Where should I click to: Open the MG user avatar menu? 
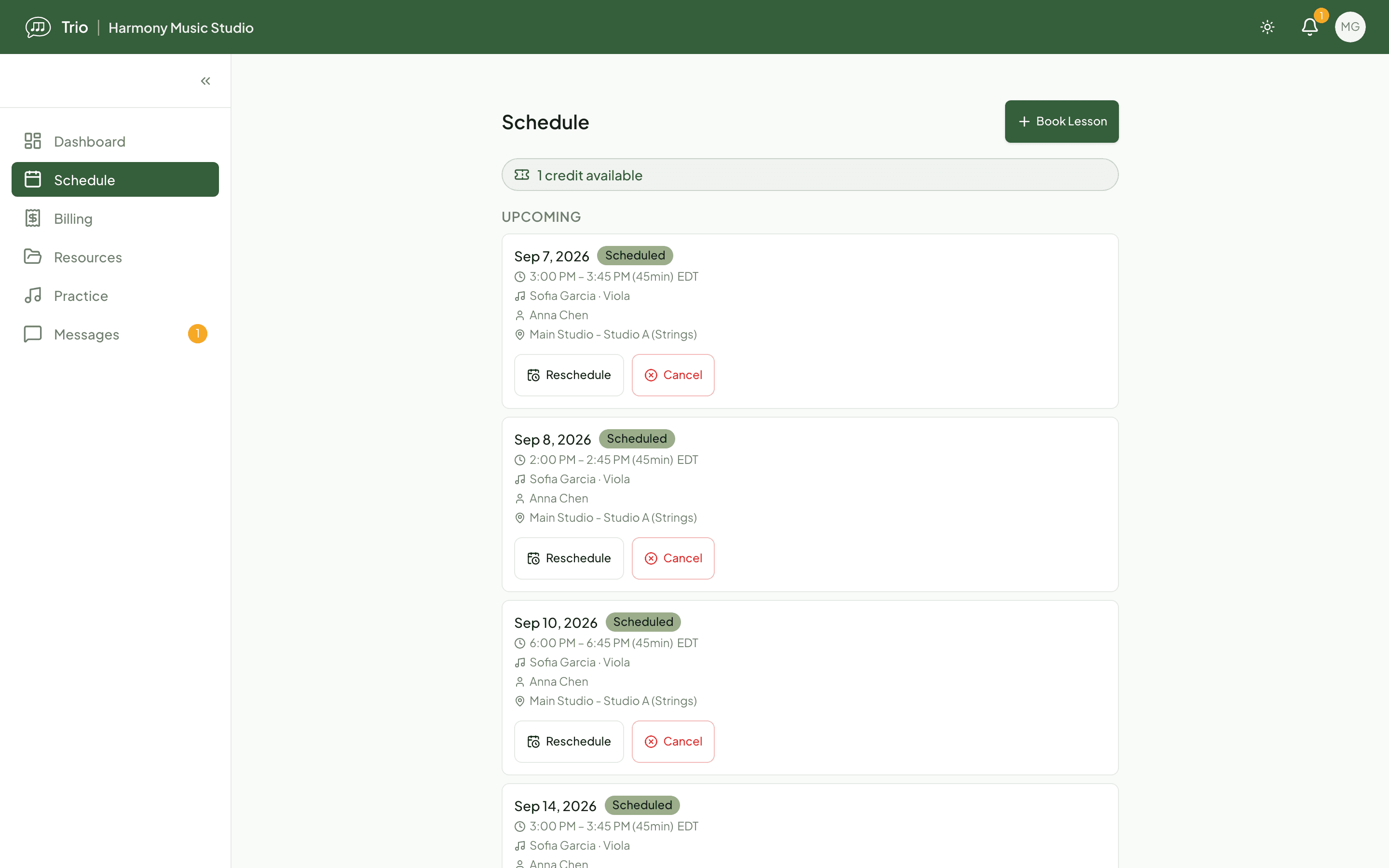[1350, 27]
